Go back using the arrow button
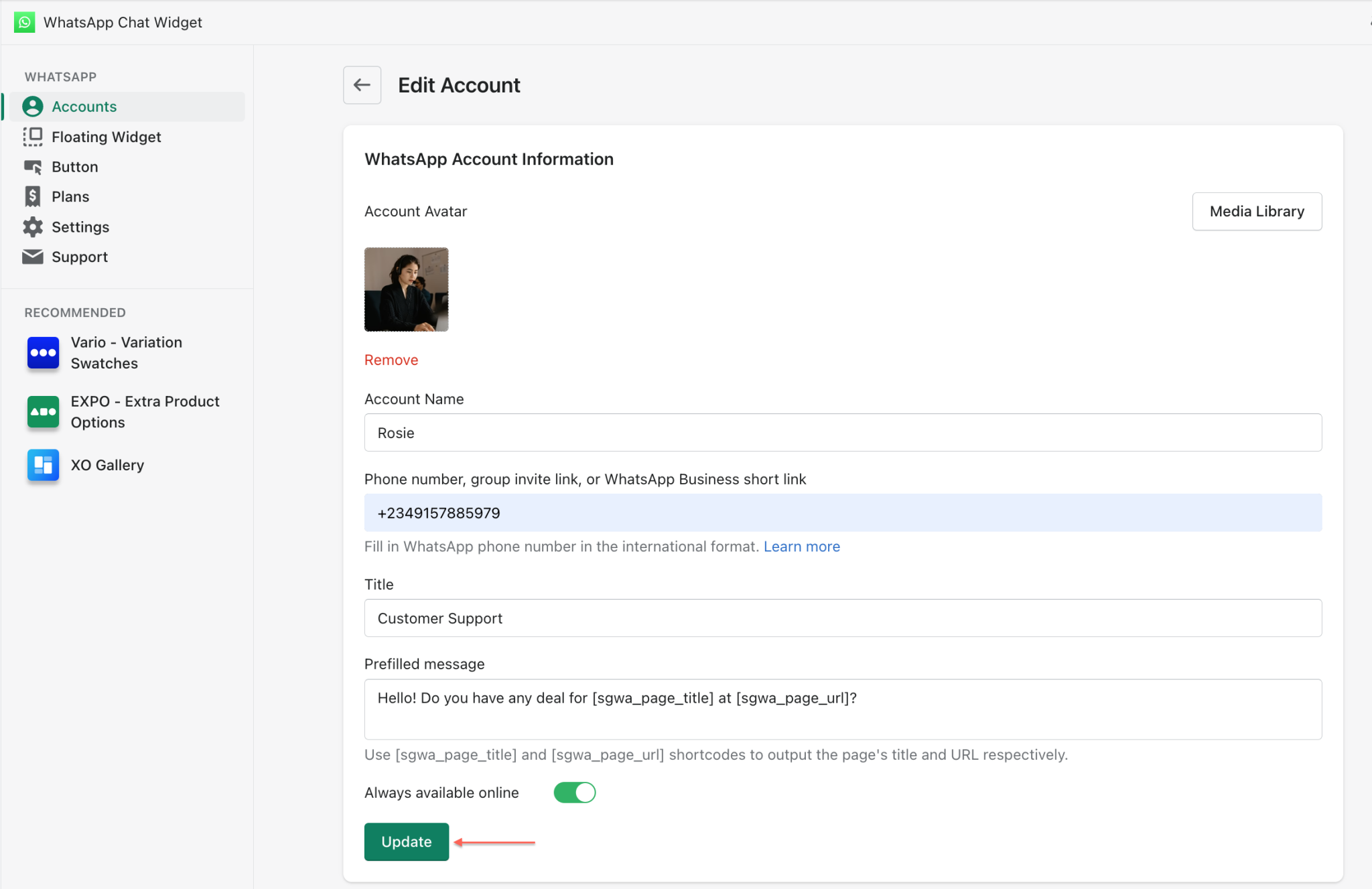The height and width of the screenshot is (889, 1372). (x=362, y=85)
